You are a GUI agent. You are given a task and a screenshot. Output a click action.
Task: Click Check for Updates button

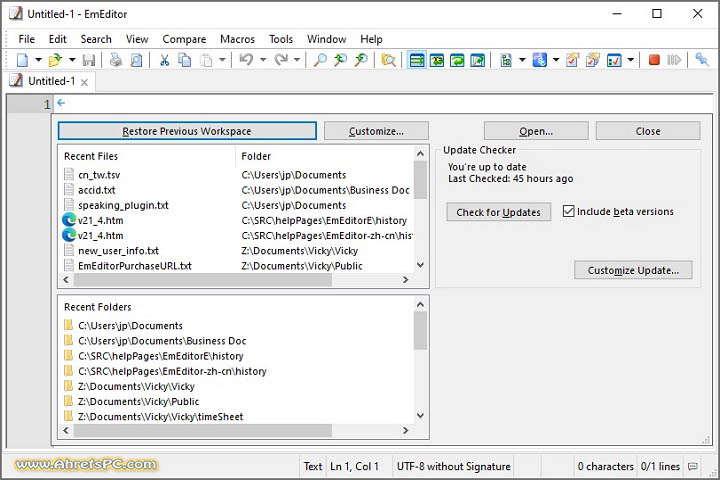[x=499, y=212]
